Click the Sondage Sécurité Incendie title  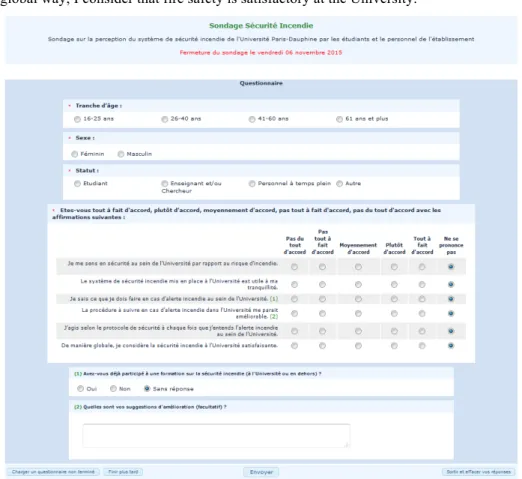[x=261, y=26]
